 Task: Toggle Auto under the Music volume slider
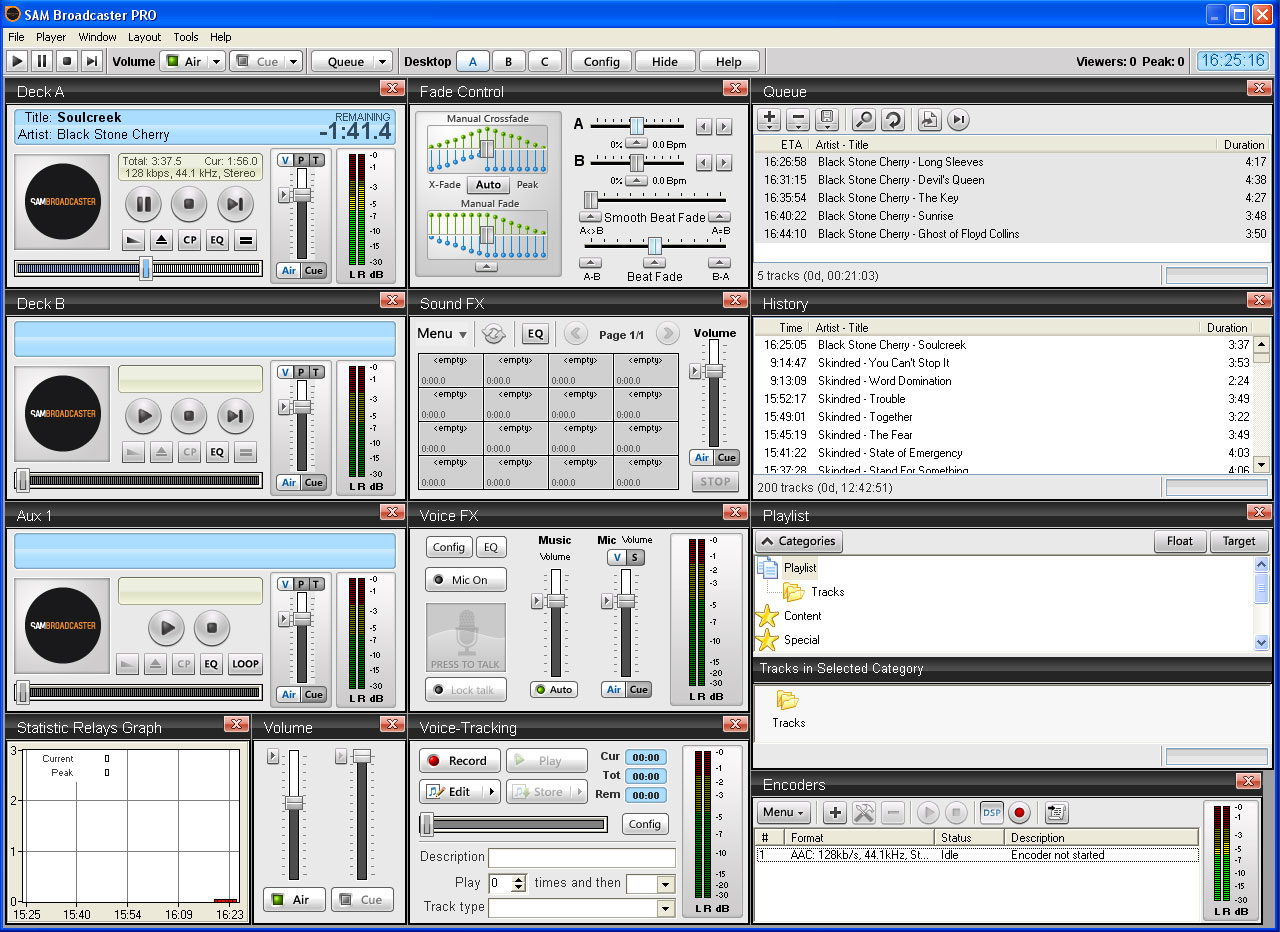tap(554, 689)
